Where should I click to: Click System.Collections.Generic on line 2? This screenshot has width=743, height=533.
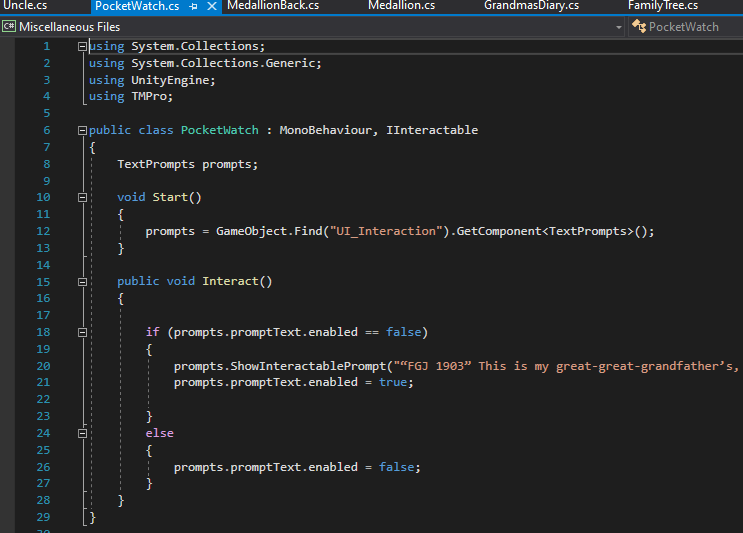pyautogui.click(x=223, y=63)
